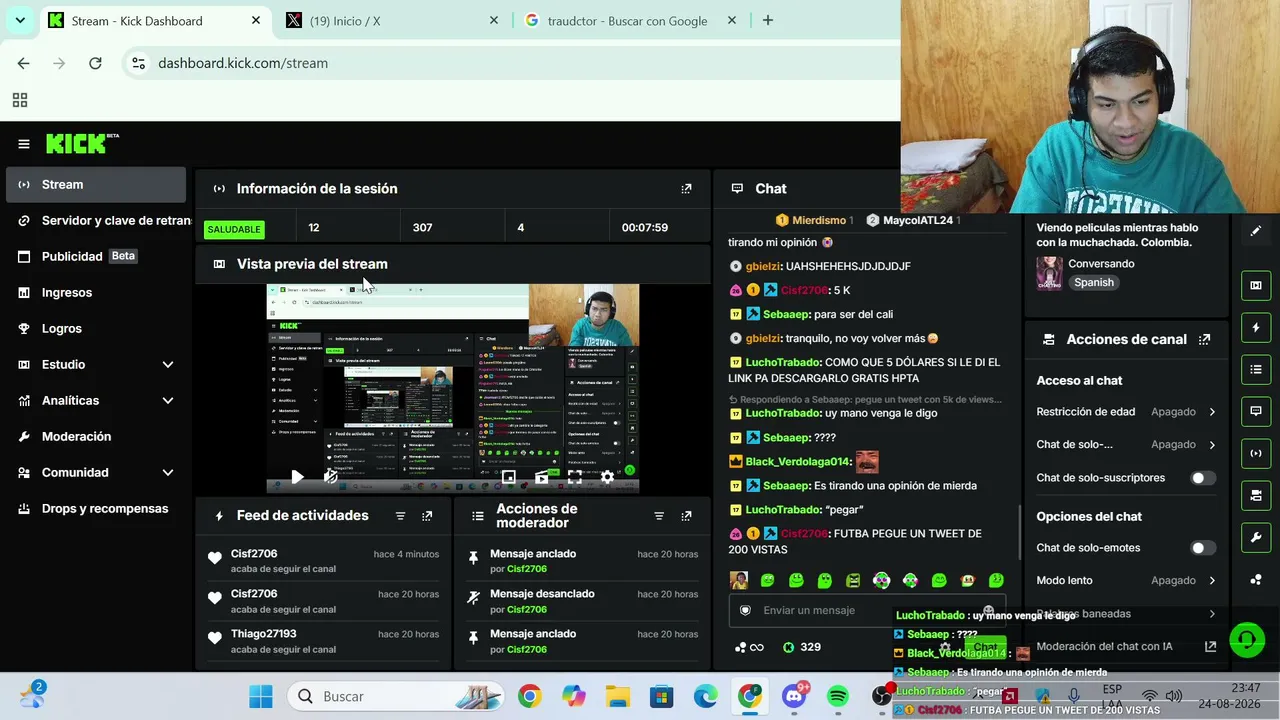Open the Windows Start menu

pyautogui.click(x=261, y=696)
